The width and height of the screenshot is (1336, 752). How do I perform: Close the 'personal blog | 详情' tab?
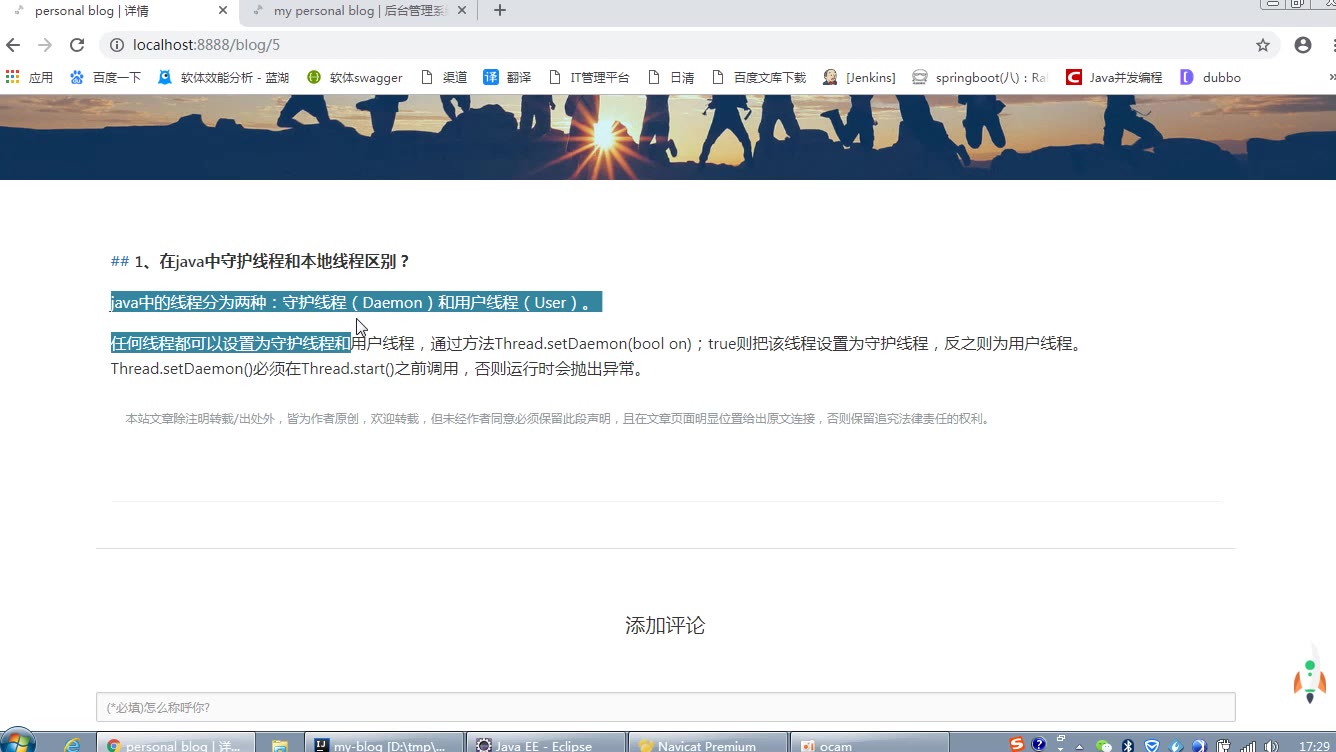click(x=222, y=11)
